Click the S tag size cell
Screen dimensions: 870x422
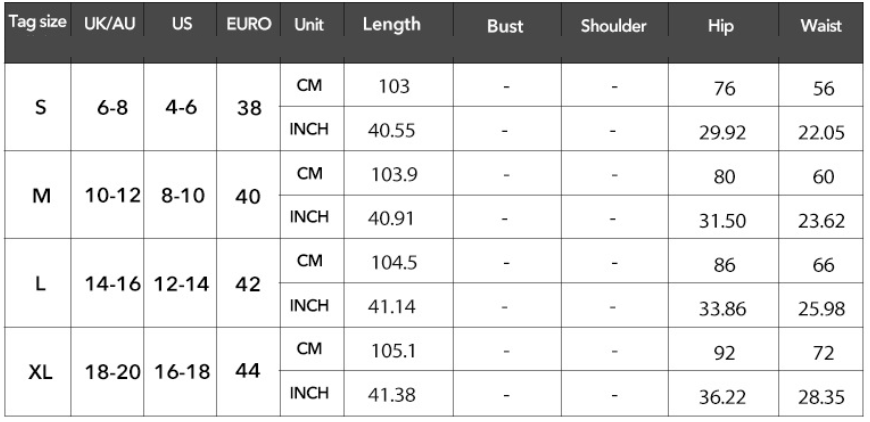coord(41,107)
